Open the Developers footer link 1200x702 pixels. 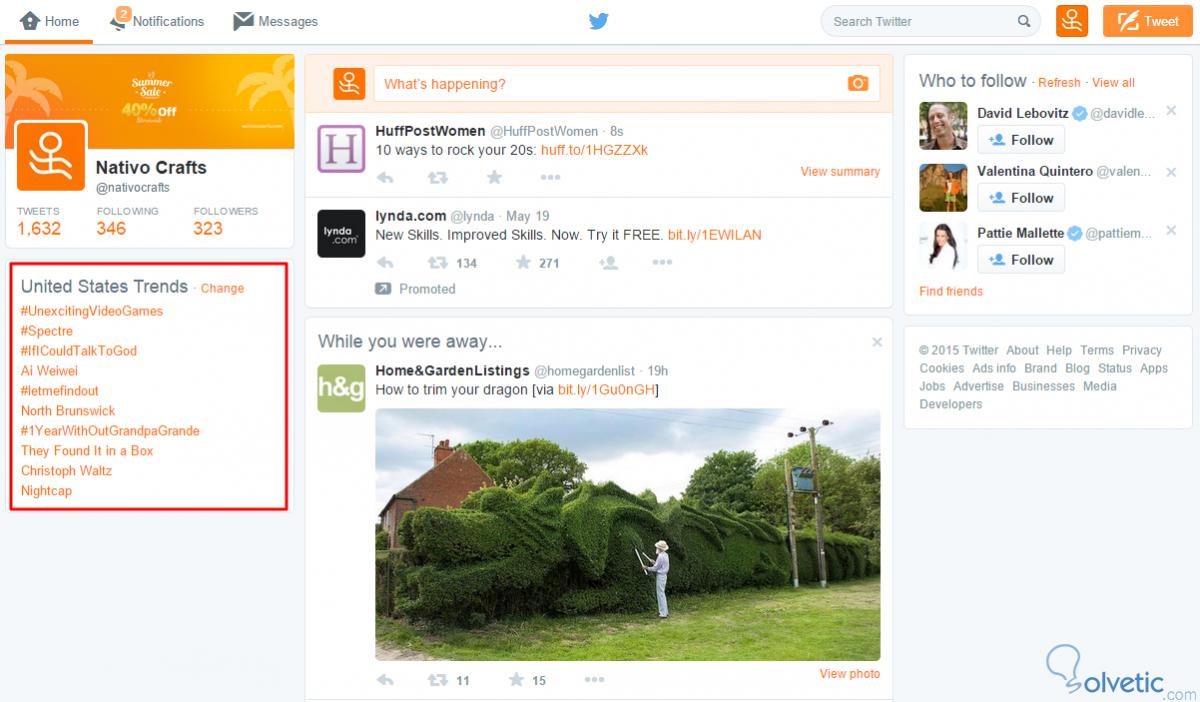[951, 405]
